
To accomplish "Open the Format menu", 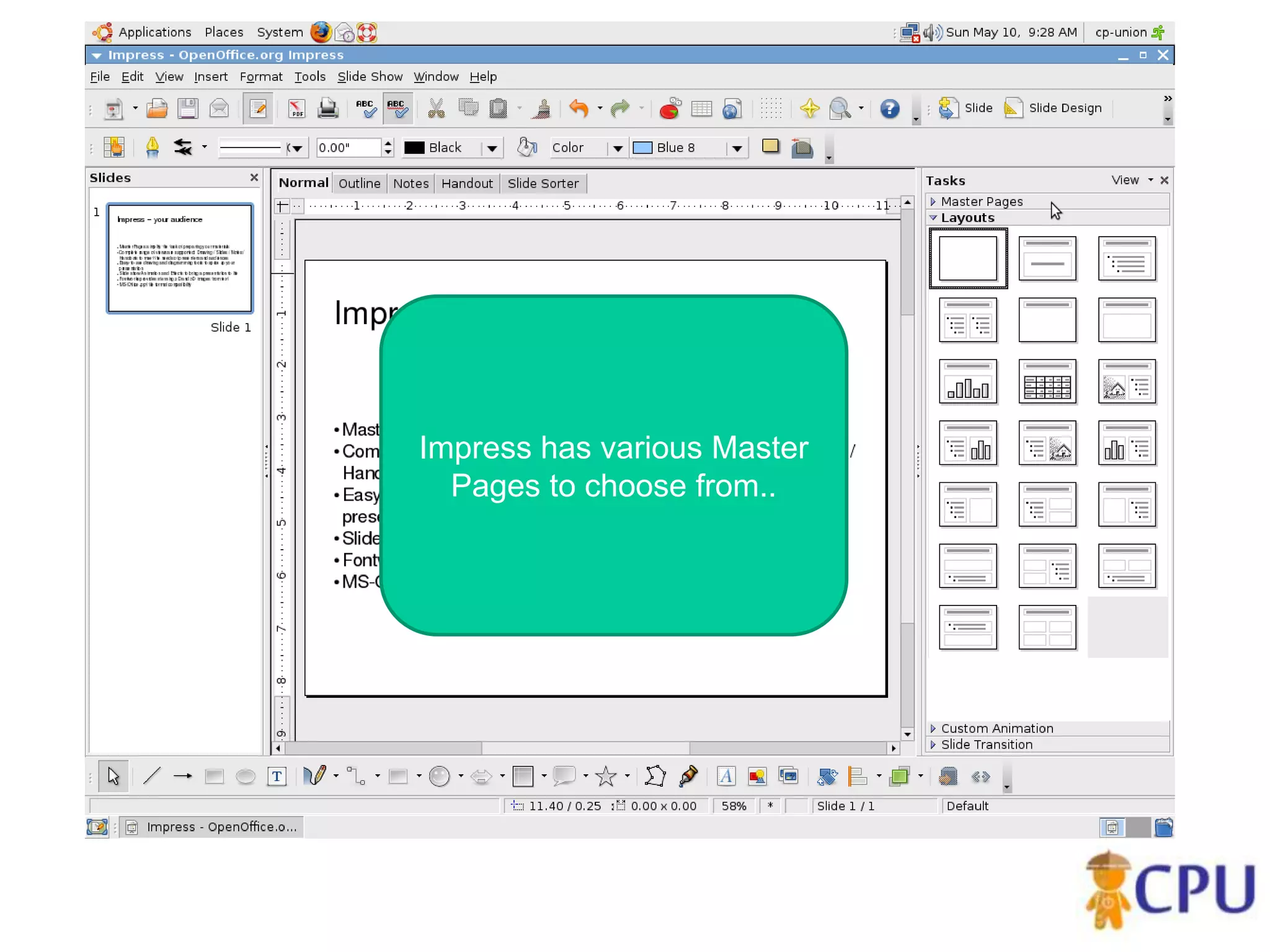I will tap(261, 77).
